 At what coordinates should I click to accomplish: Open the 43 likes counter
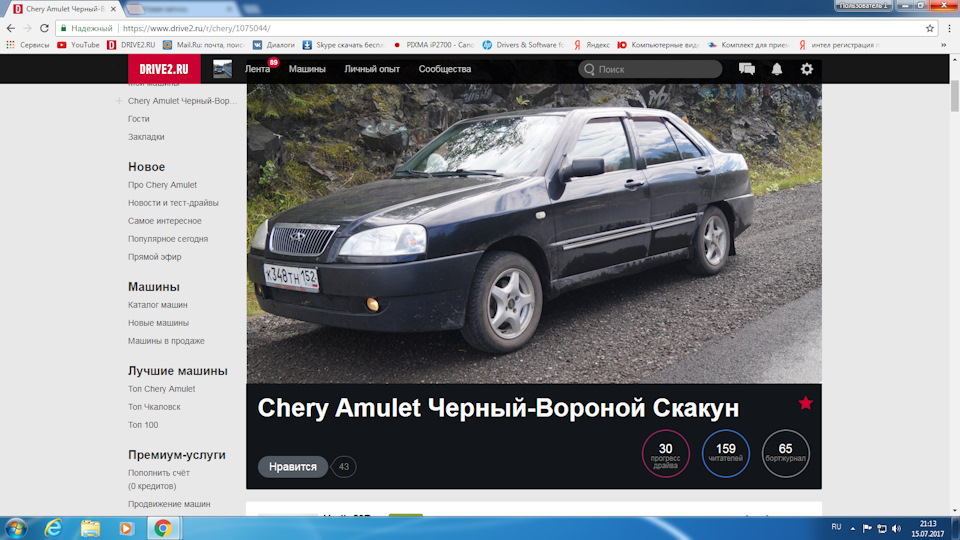[343, 467]
